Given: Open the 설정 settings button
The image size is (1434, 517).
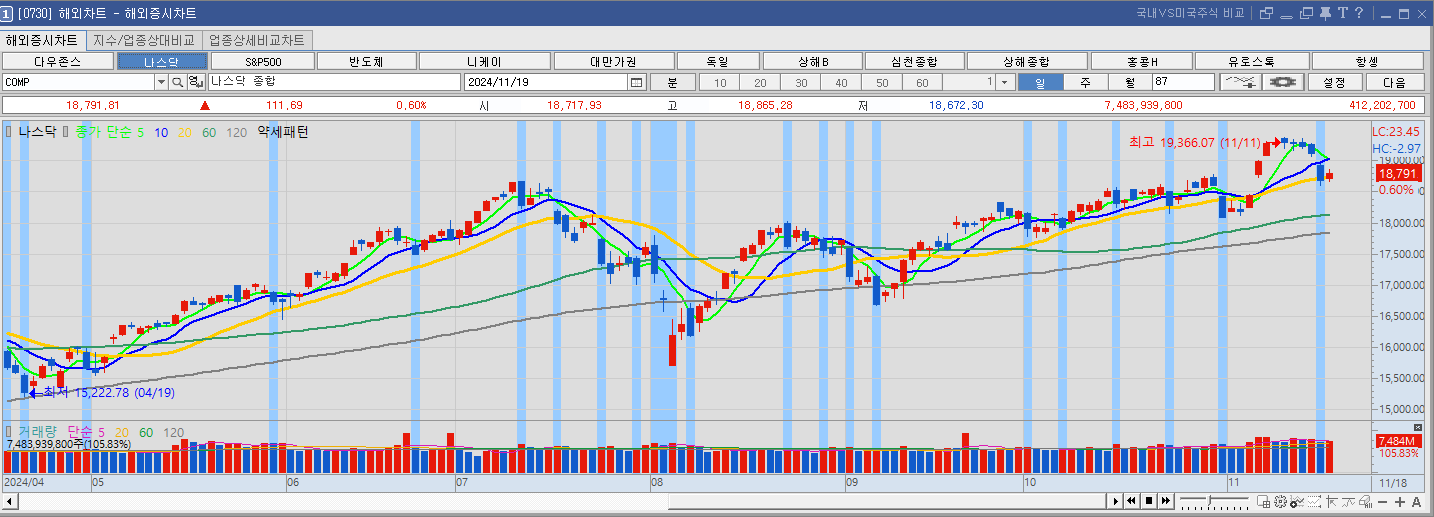Looking at the screenshot, I should click(x=1333, y=82).
